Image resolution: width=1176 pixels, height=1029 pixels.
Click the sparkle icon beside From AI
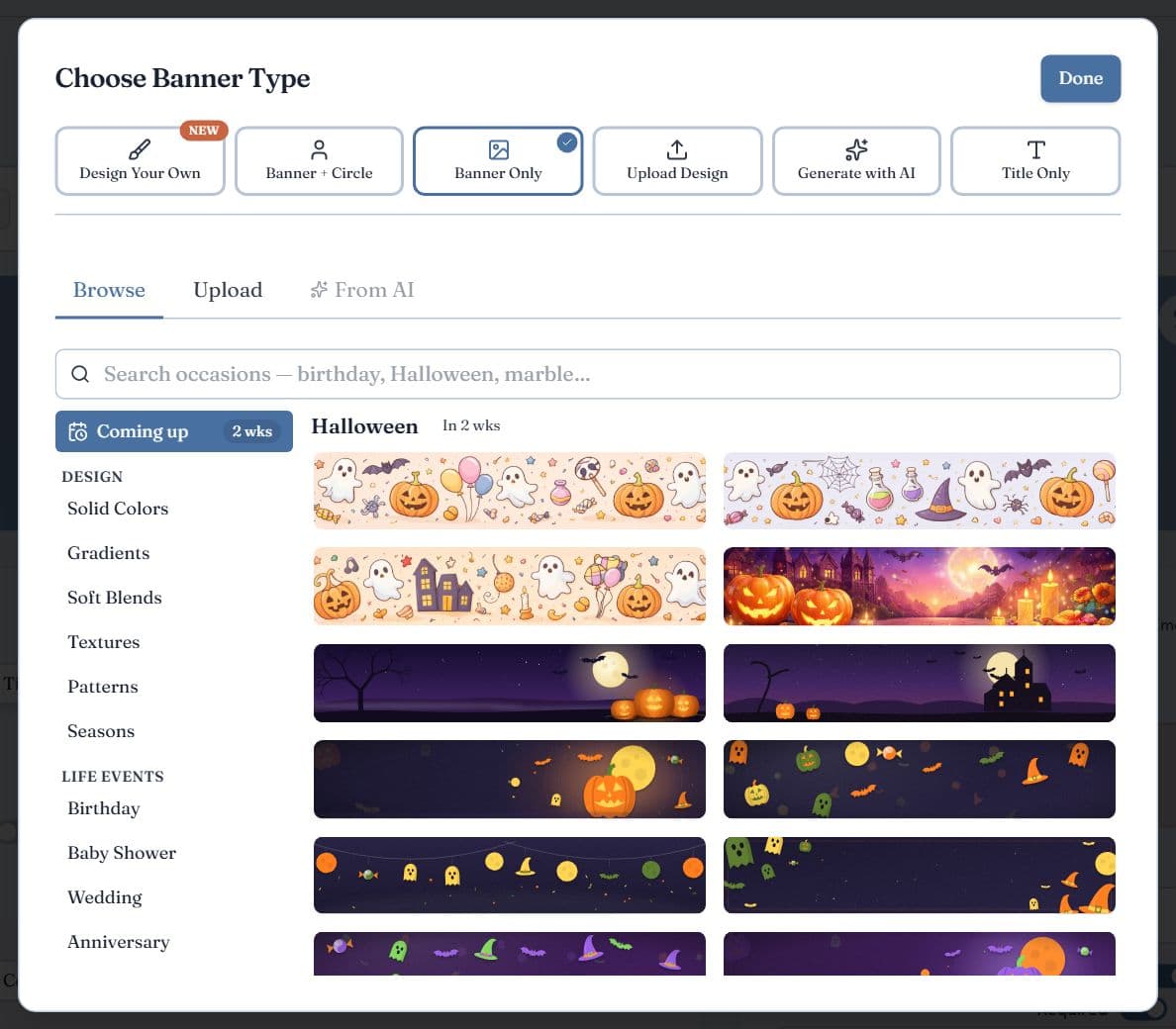[319, 290]
